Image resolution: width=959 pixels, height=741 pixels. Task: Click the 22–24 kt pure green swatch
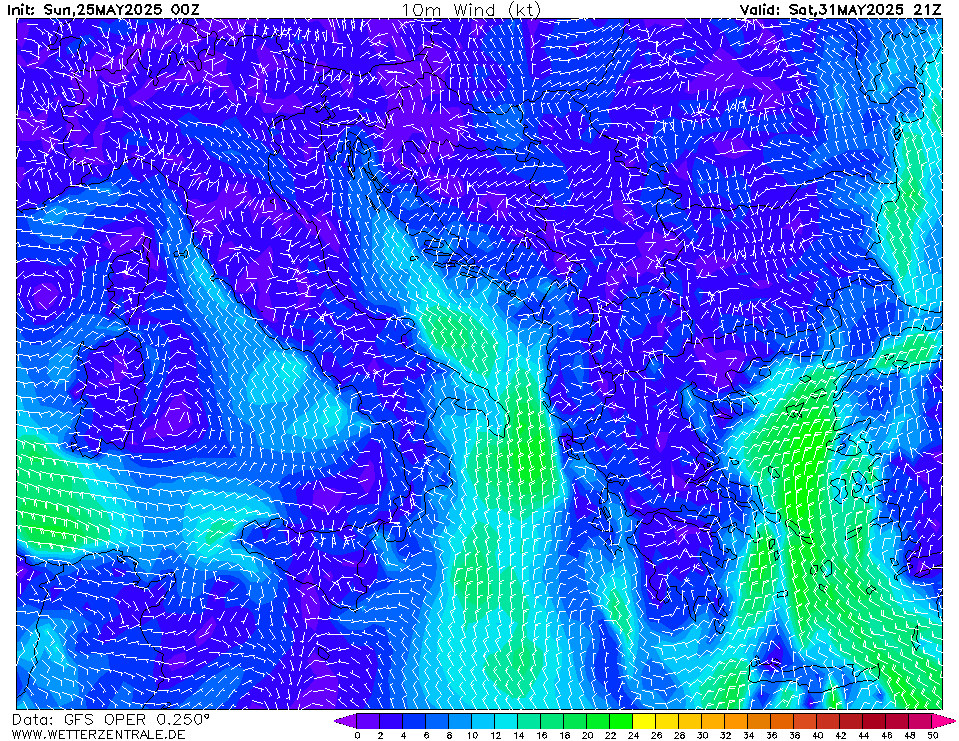[x=622, y=721]
